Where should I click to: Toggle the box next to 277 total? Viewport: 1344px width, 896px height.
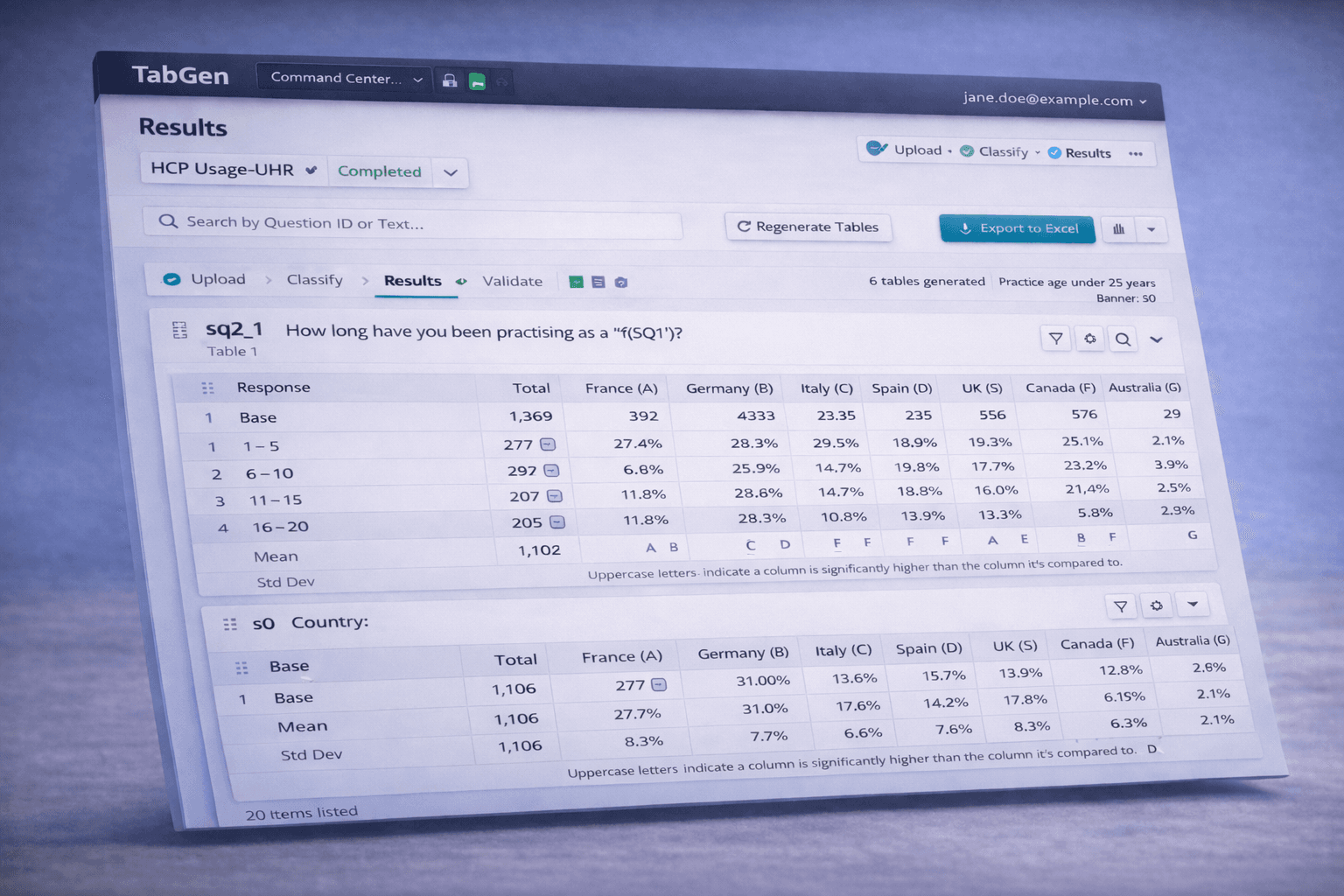(548, 444)
